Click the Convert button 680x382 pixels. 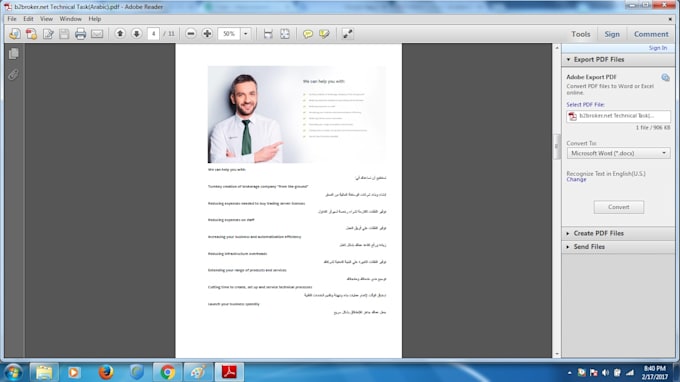[619, 207]
